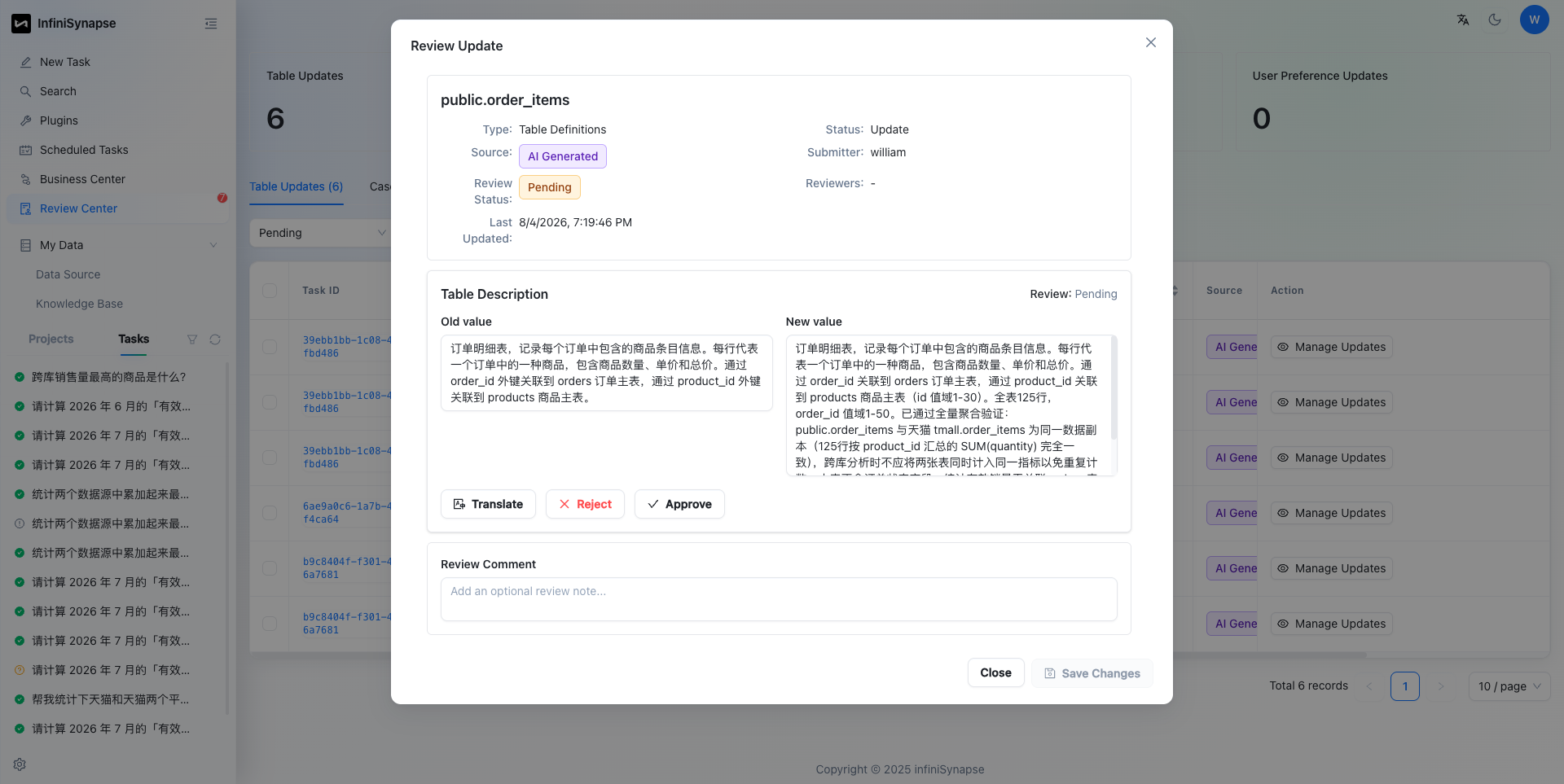This screenshot has height=784, width=1564.
Task: Check the 6ae9a0c6 row checkbox
Action: click(270, 513)
